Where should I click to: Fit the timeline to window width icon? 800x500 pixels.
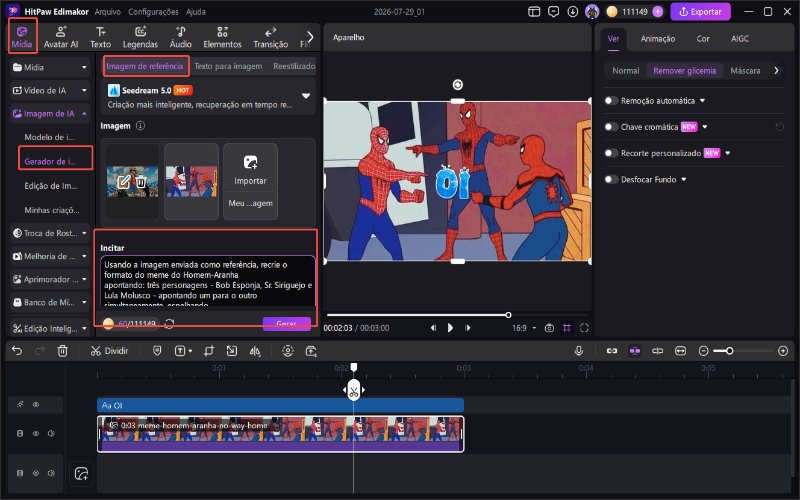coord(681,351)
